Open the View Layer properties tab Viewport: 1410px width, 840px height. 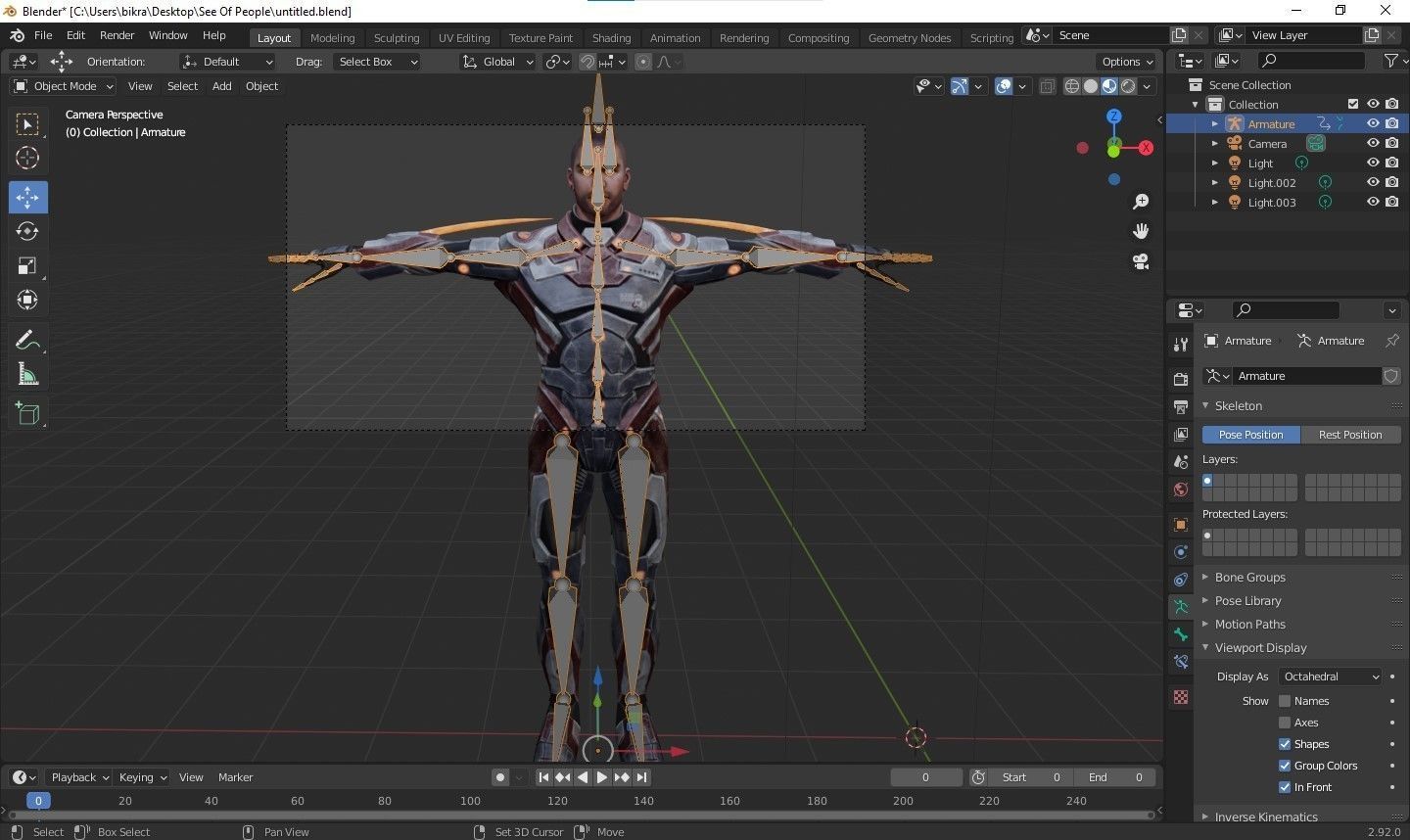[x=1181, y=435]
